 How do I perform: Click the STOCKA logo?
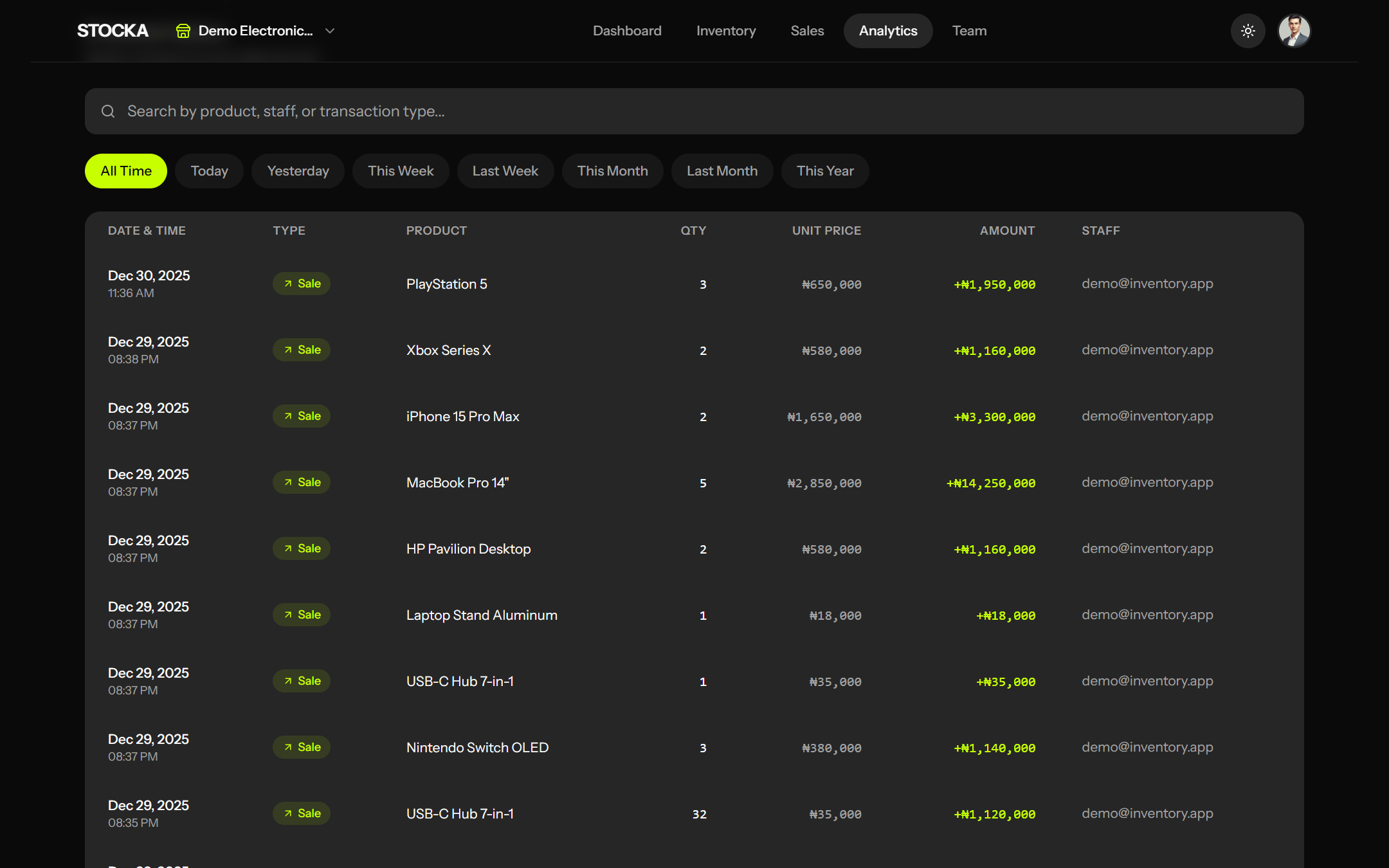point(113,31)
